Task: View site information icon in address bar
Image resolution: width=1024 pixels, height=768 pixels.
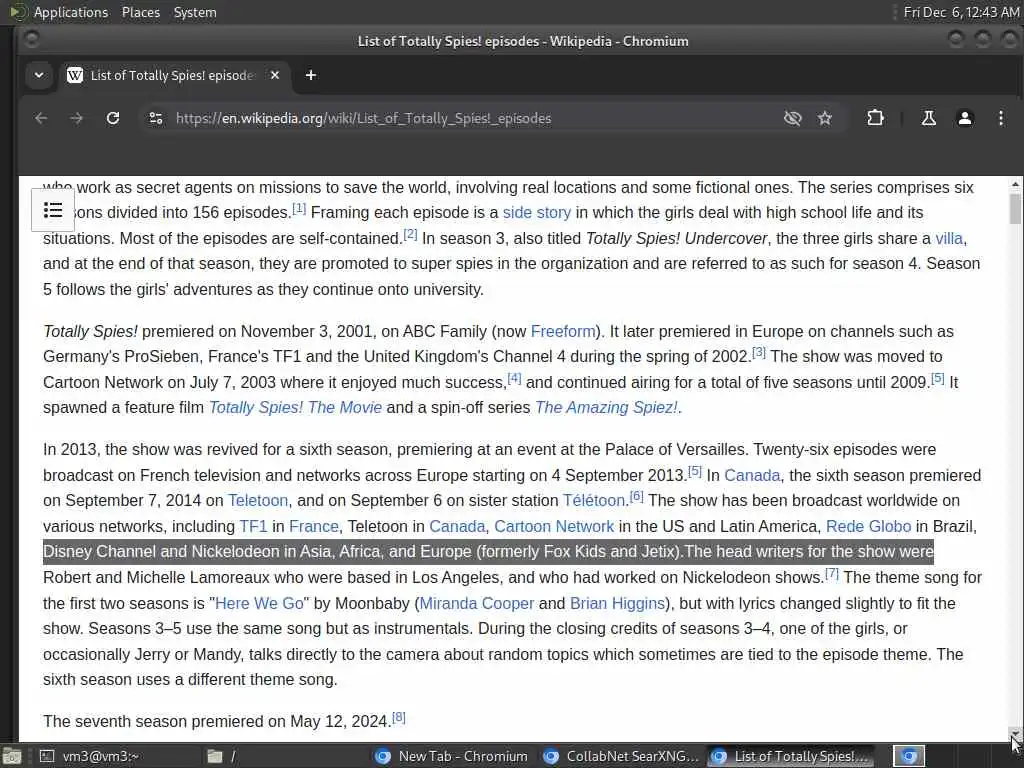Action: point(155,118)
